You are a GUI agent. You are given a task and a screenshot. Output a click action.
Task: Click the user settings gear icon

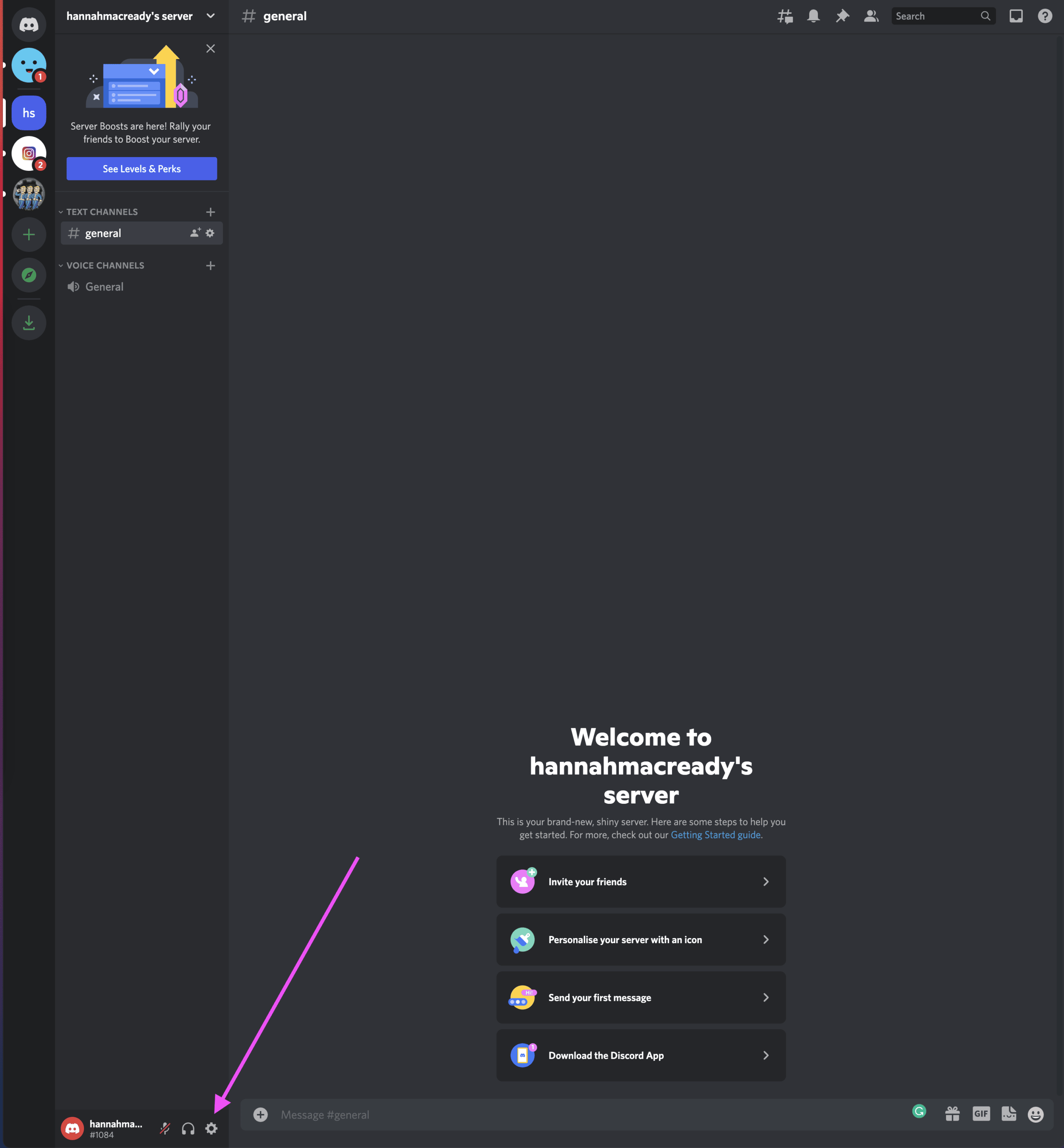point(212,1128)
